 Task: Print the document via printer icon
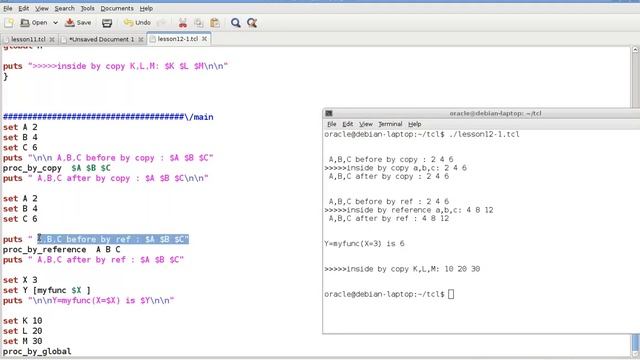pos(107,23)
